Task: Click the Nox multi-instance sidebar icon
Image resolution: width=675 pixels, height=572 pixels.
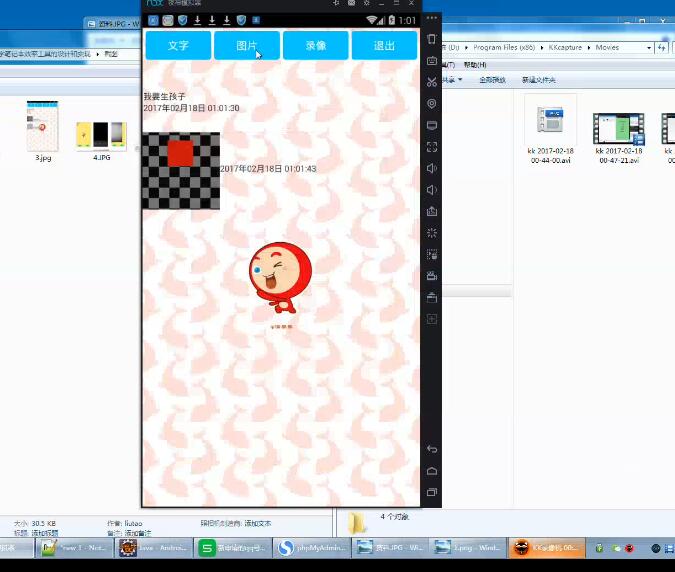Action: pyautogui.click(x=432, y=254)
